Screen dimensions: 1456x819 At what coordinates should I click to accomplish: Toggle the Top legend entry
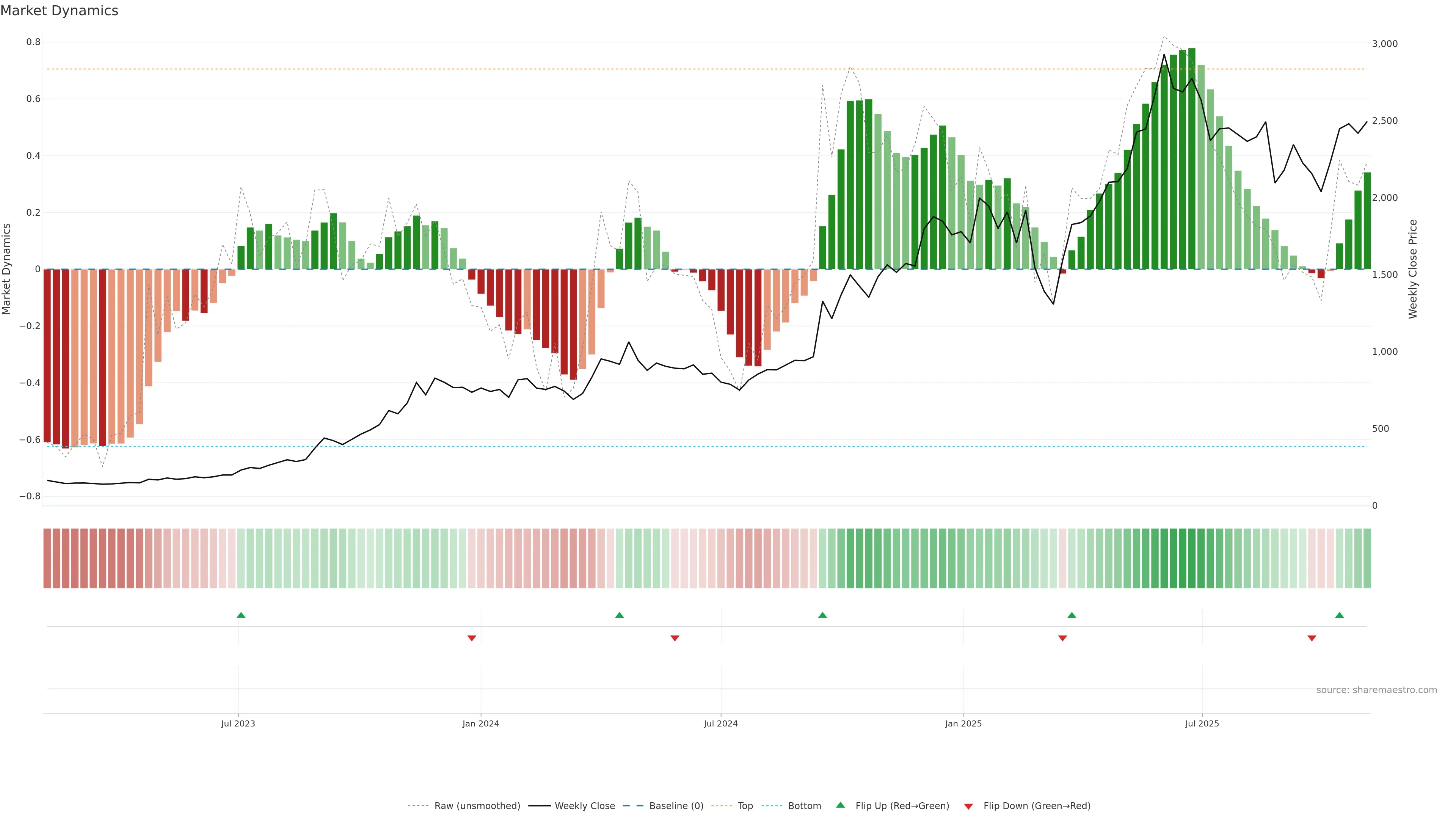(745, 806)
